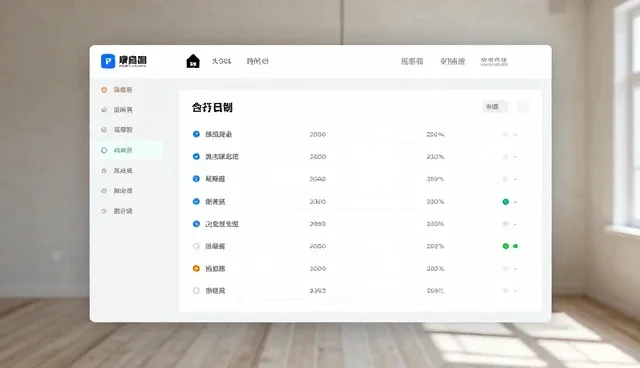Toggle the orange circle in the seventh row
This screenshot has width=640, height=368.
pos(196,268)
